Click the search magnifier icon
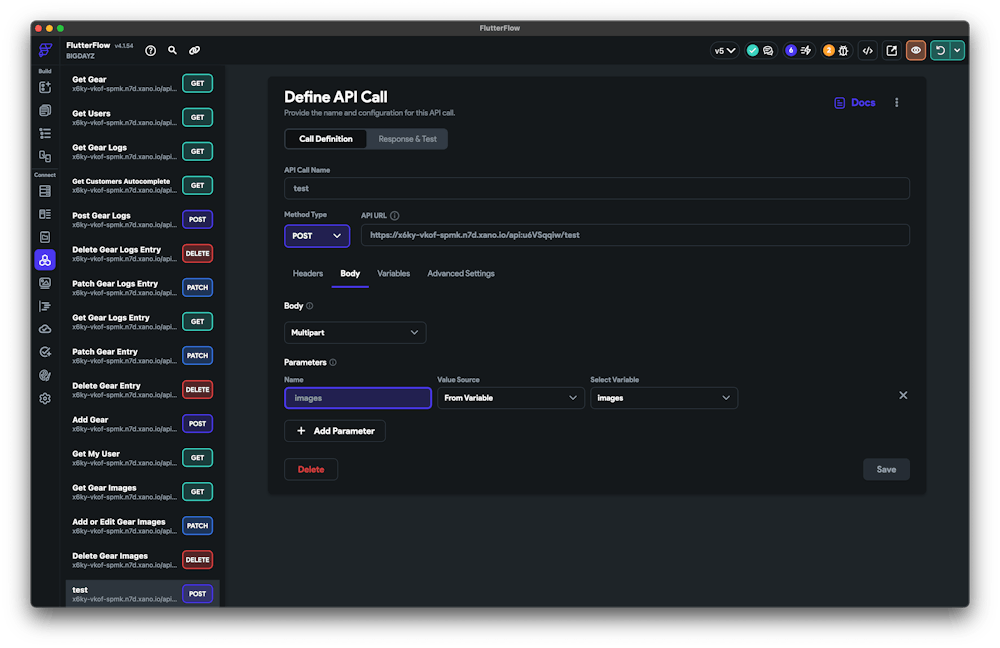This screenshot has height=648, width=1000. [172, 50]
